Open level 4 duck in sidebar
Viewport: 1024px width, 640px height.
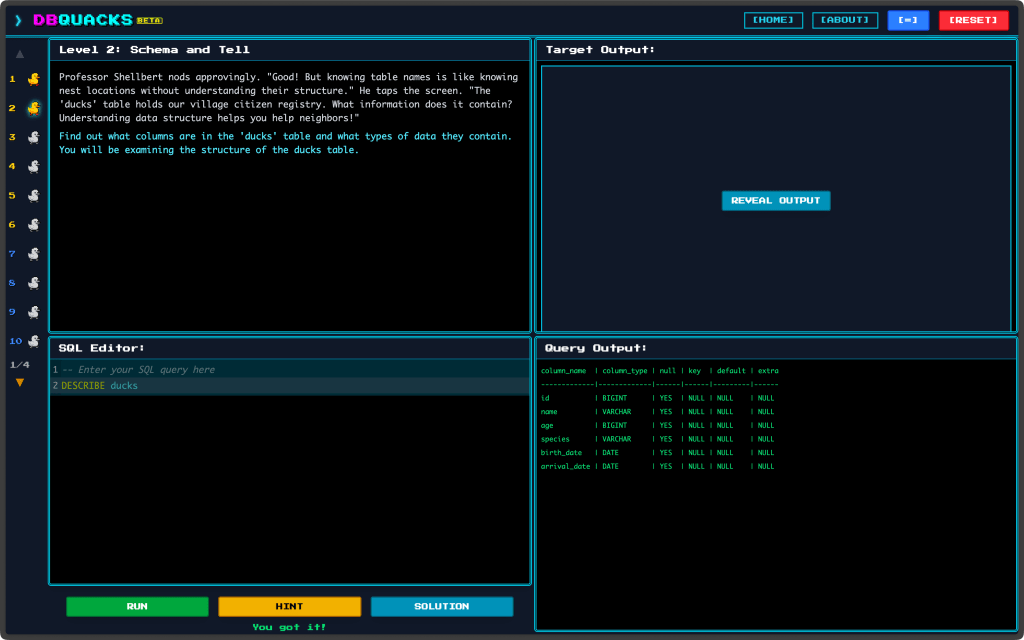point(33,166)
